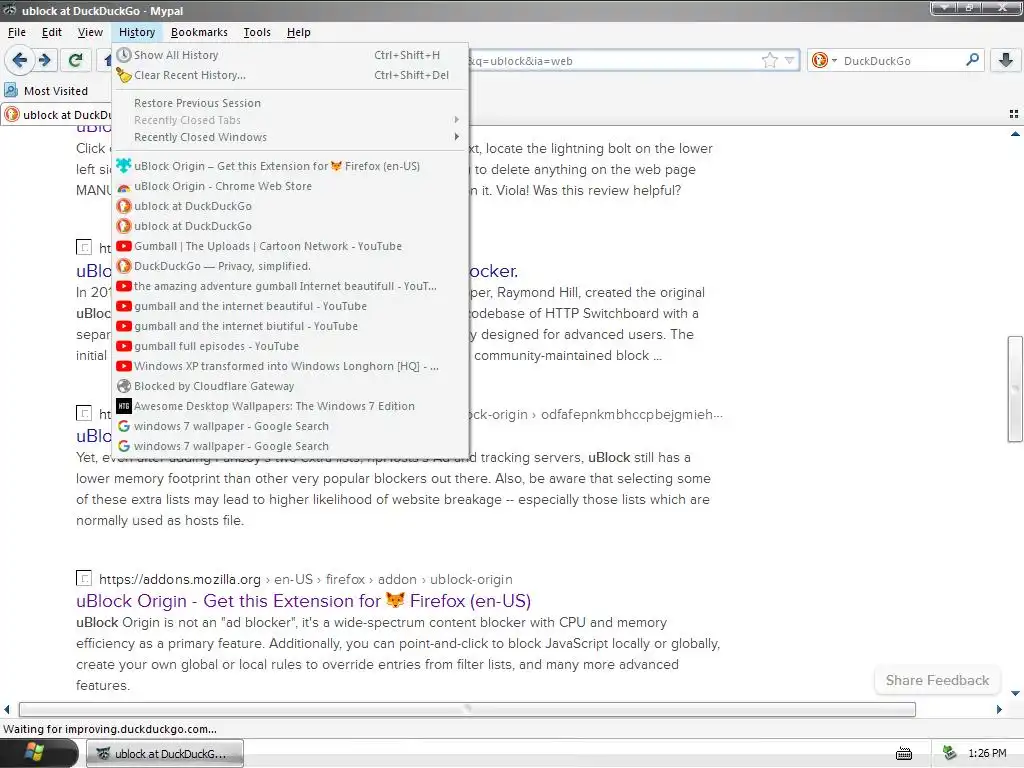The height and width of the screenshot is (768, 1024).
Task: Open 'Blocked by Cloudflare Gateway' history entry
Action: tap(291, 386)
